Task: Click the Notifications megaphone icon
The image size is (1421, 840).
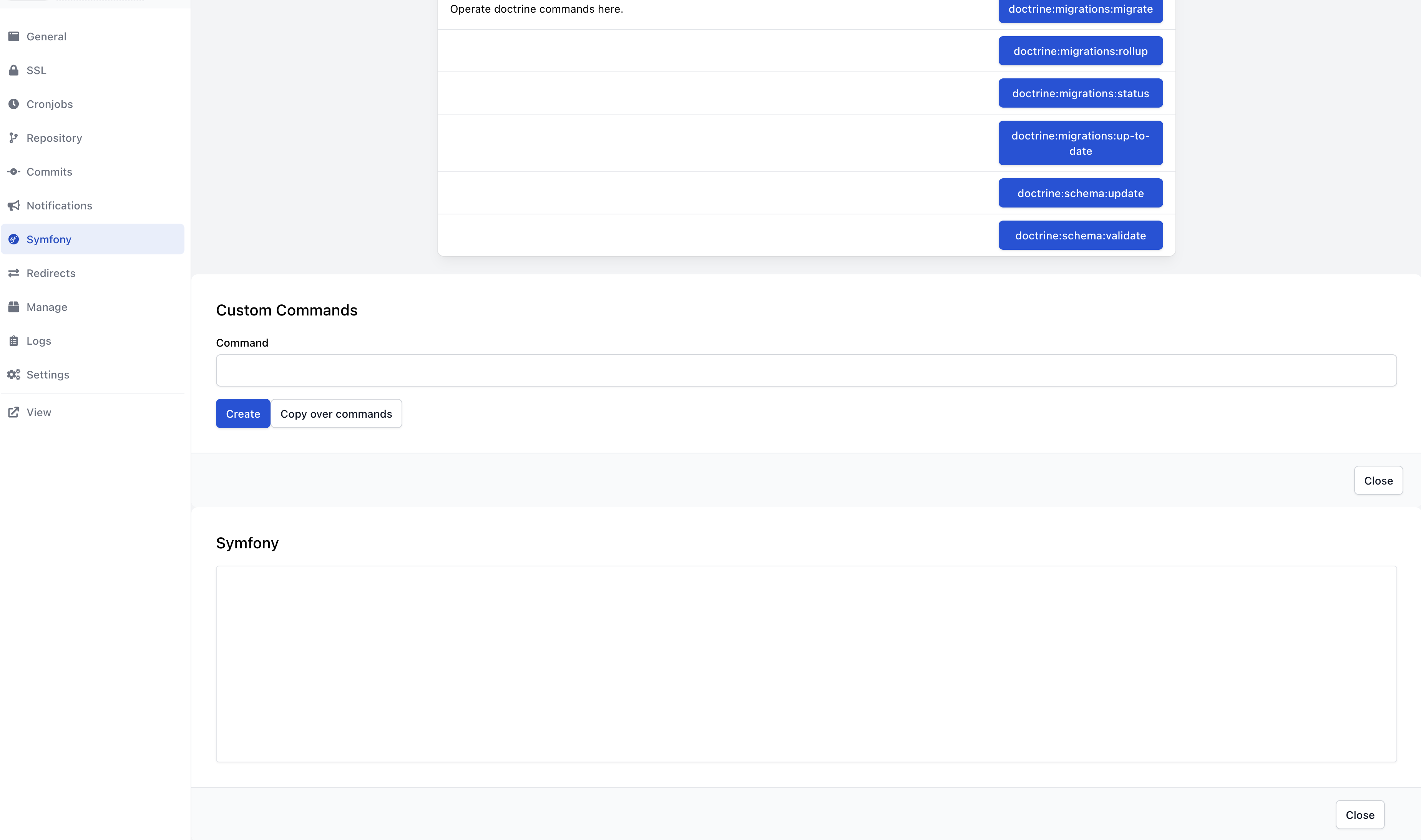Action: [x=13, y=206]
